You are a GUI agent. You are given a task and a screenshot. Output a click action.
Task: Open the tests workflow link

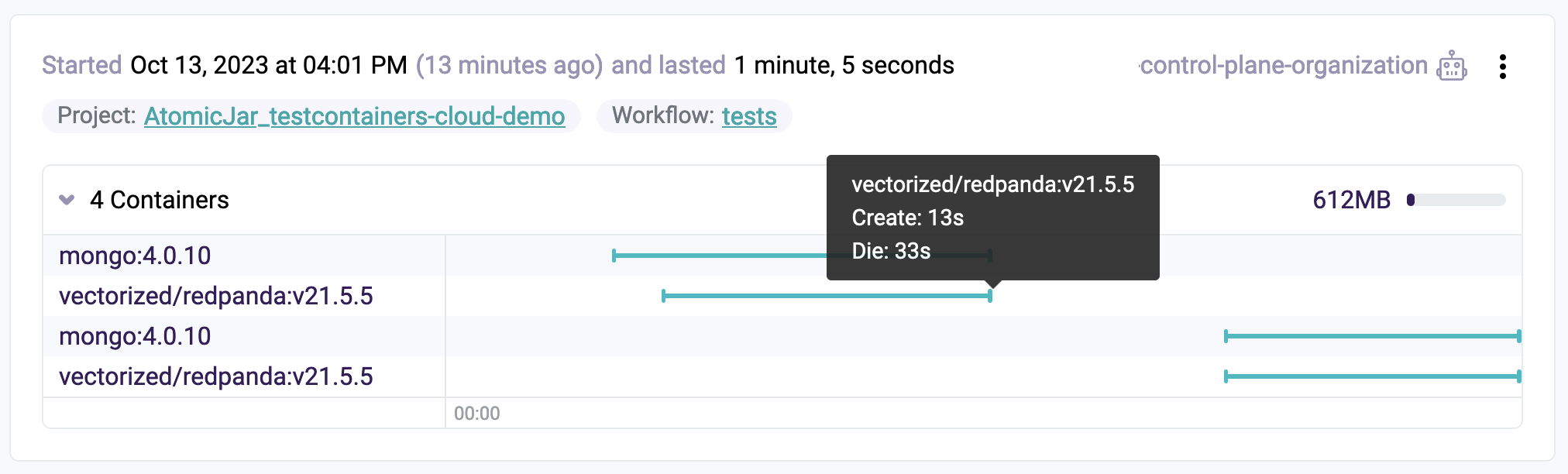[748, 117]
